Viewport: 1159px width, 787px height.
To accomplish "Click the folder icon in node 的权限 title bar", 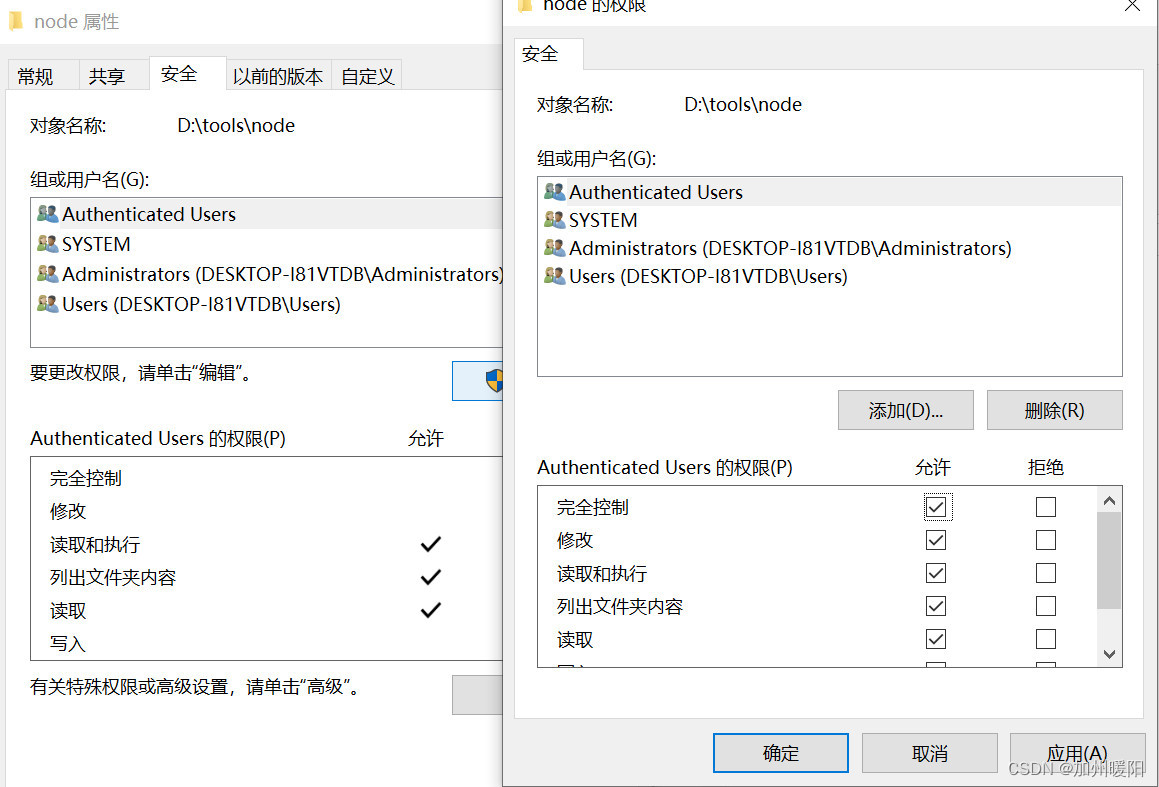I will [x=525, y=6].
